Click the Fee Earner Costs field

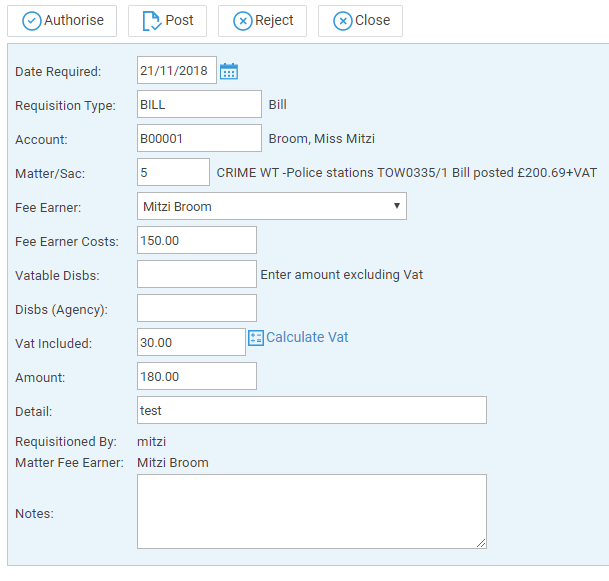(x=197, y=240)
